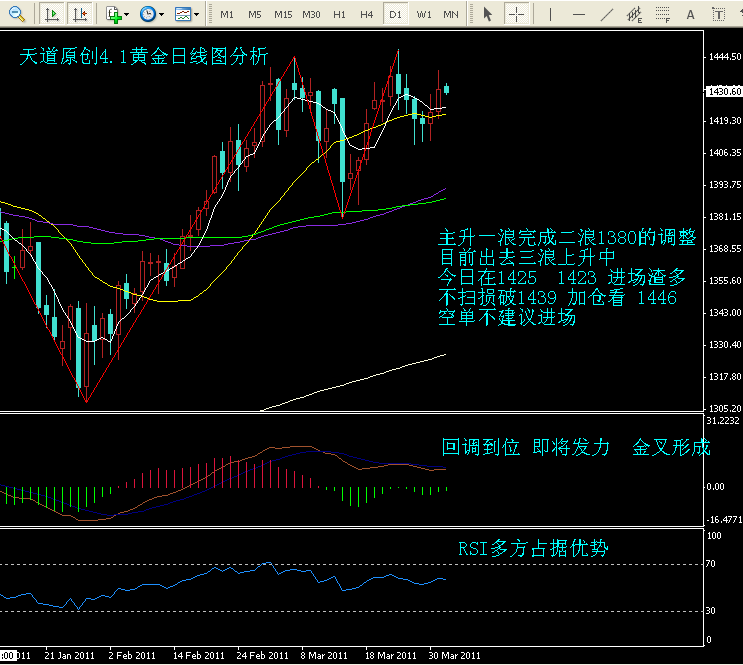Switch to H4 timeframe
The width and height of the screenshot is (743, 665).
367,15
